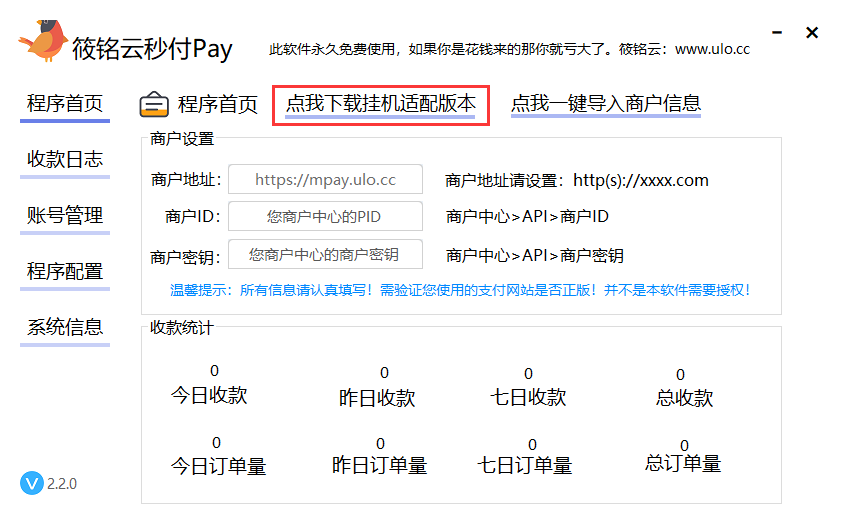Click the 昨日订单量 statistic

coord(380,457)
